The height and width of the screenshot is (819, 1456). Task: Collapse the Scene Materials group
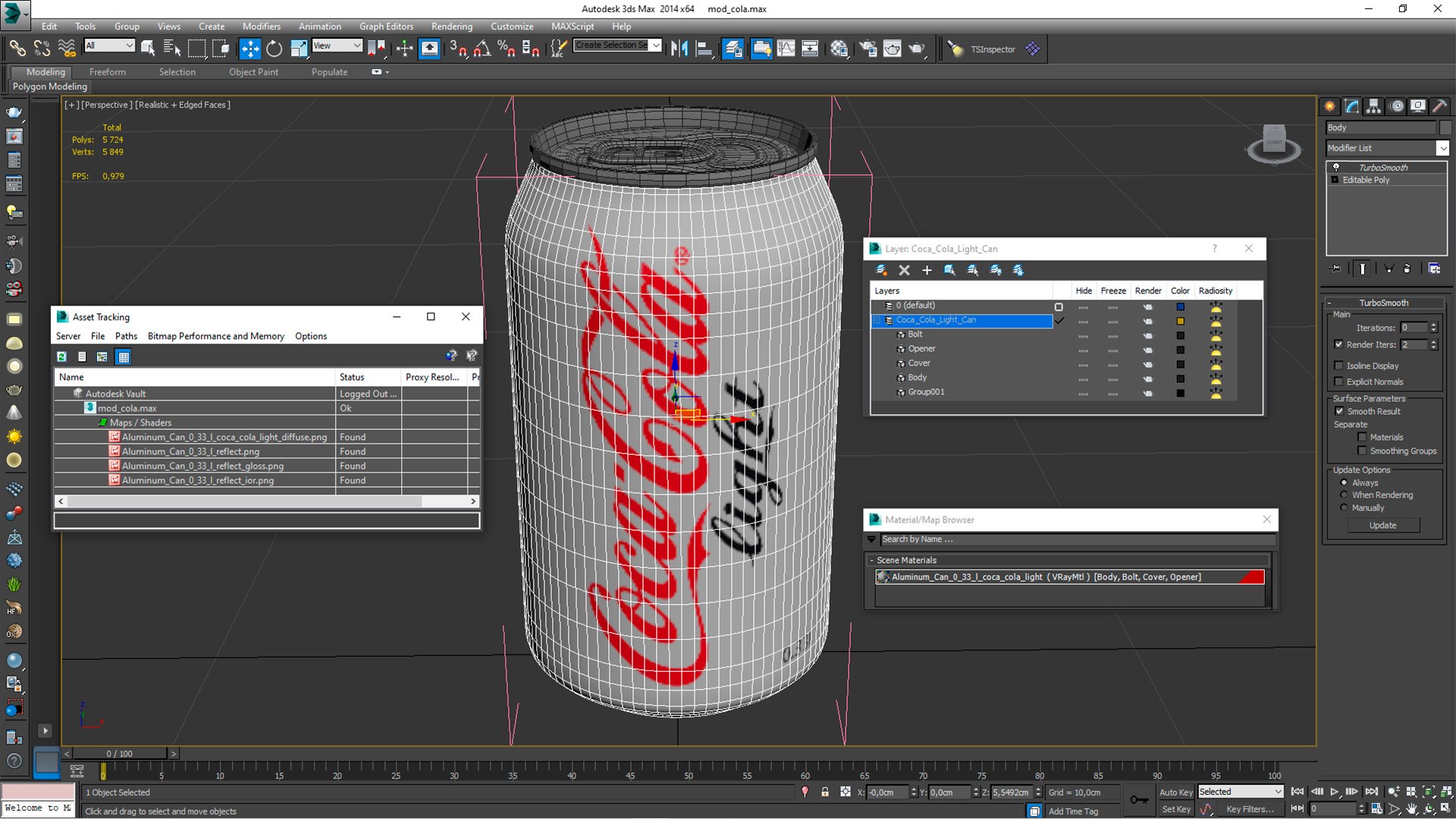[x=872, y=560]
